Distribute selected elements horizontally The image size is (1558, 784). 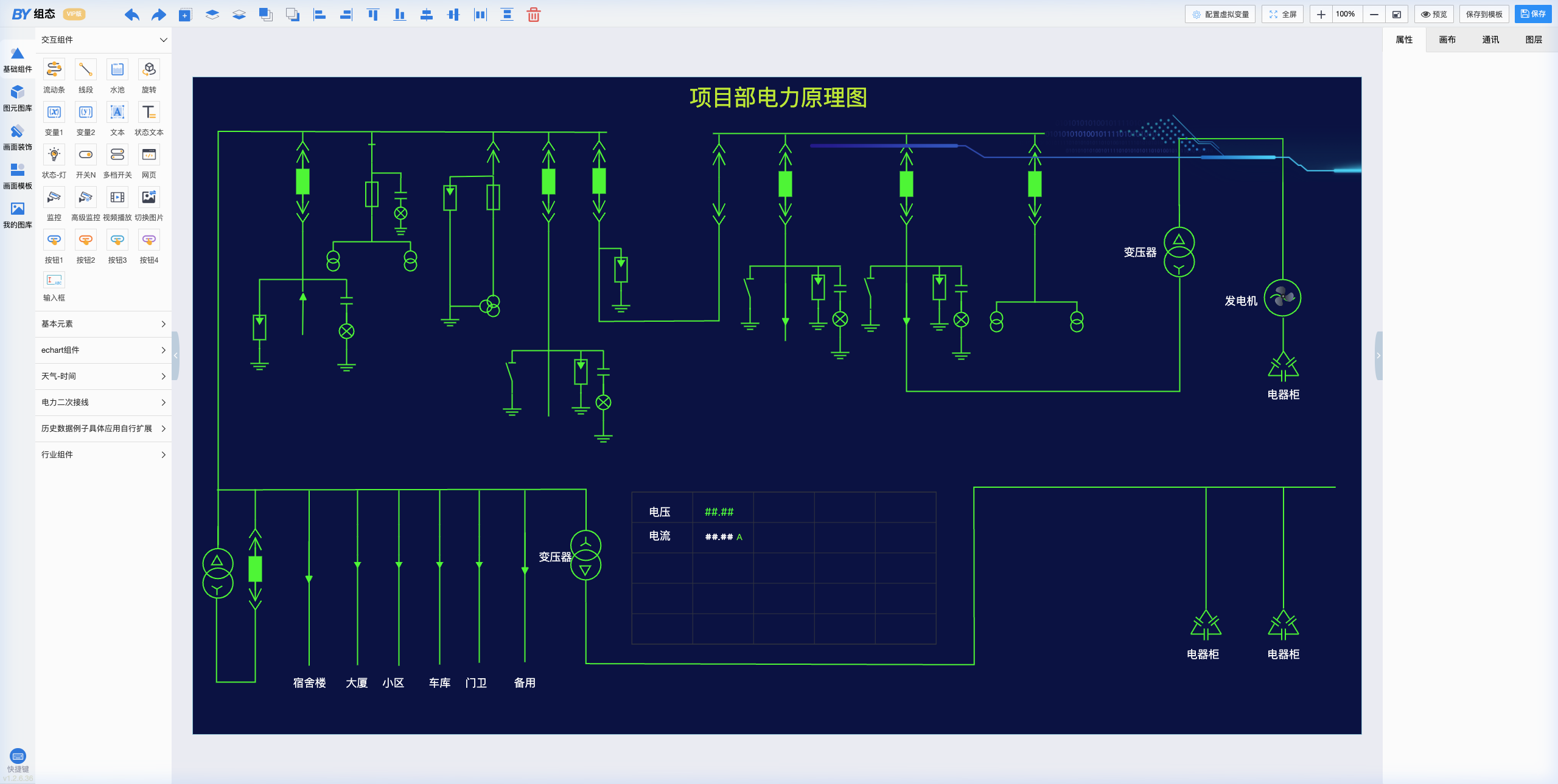(x=480, y=15)
